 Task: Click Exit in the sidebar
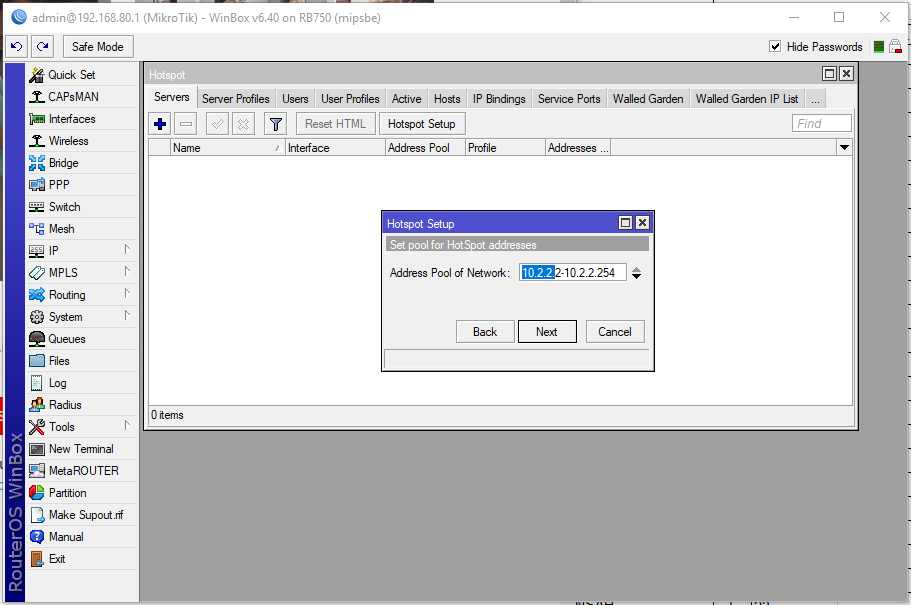[x=81, y=559]
